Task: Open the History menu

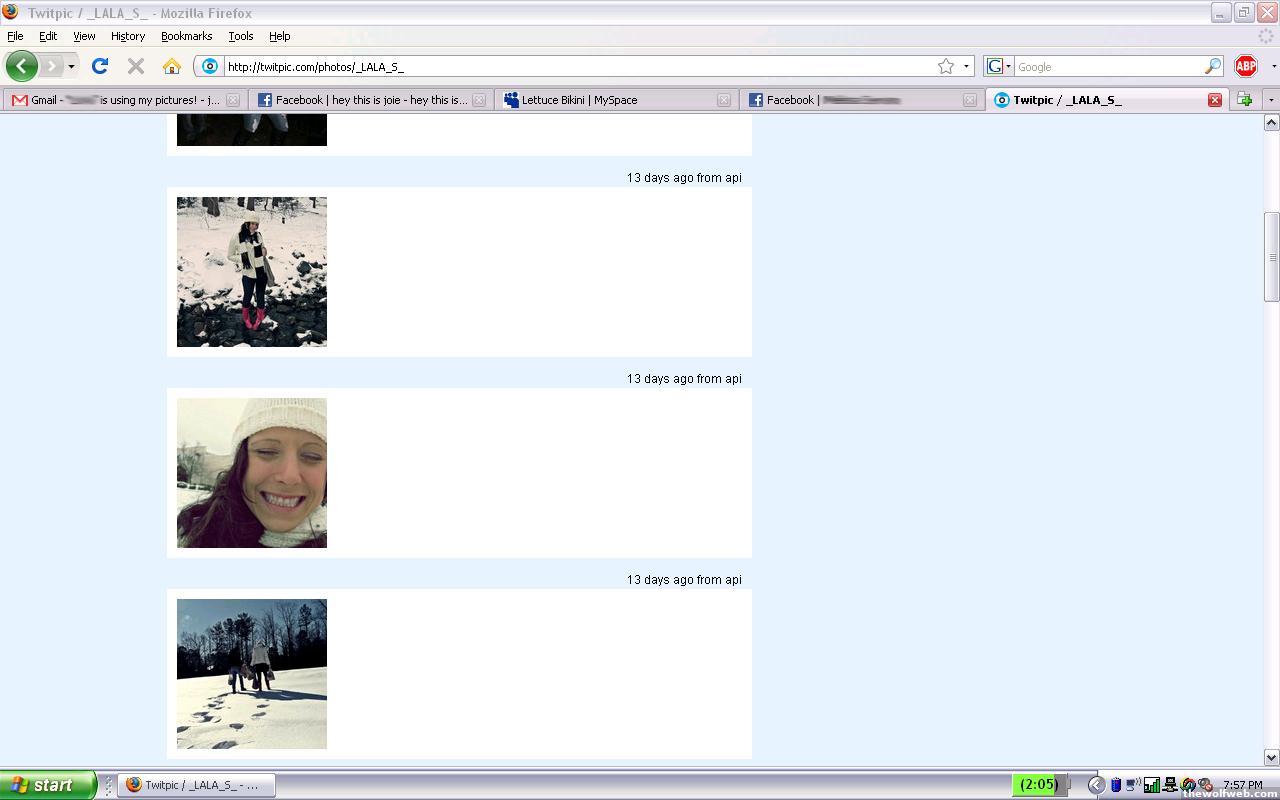Action: pyautogui.click(x=128, y=36)
